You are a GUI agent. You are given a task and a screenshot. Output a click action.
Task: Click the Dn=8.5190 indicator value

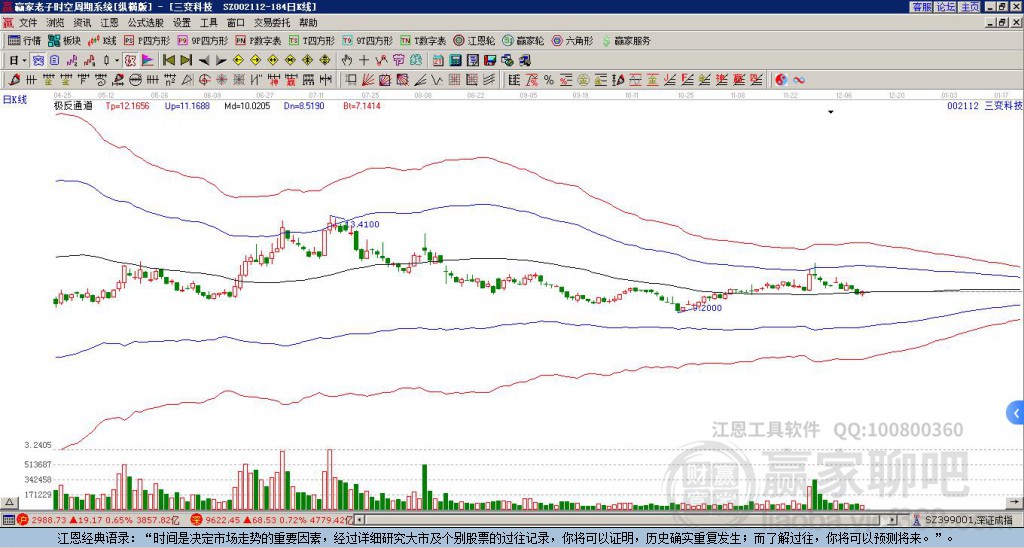click(305, 105)
